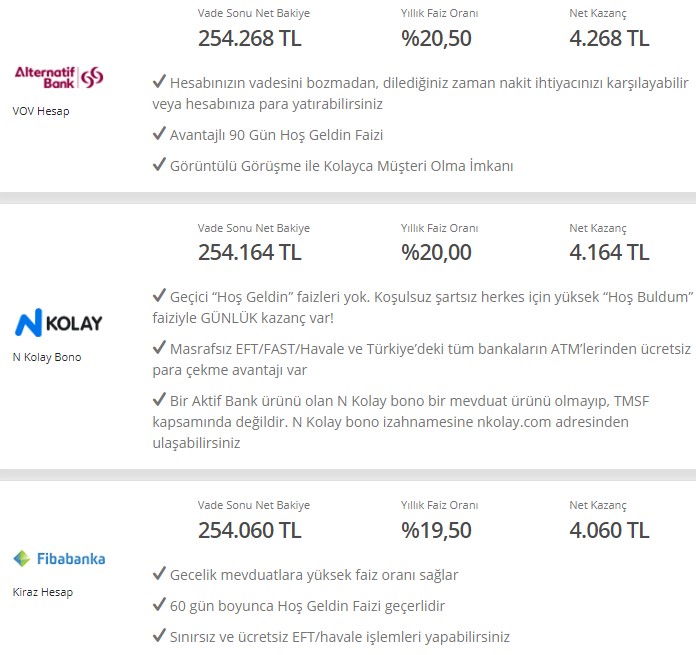This screenshot has height=655, width=696.
Task: Open the N Kolay Bono product link
Action: click(x=47, y=357)
